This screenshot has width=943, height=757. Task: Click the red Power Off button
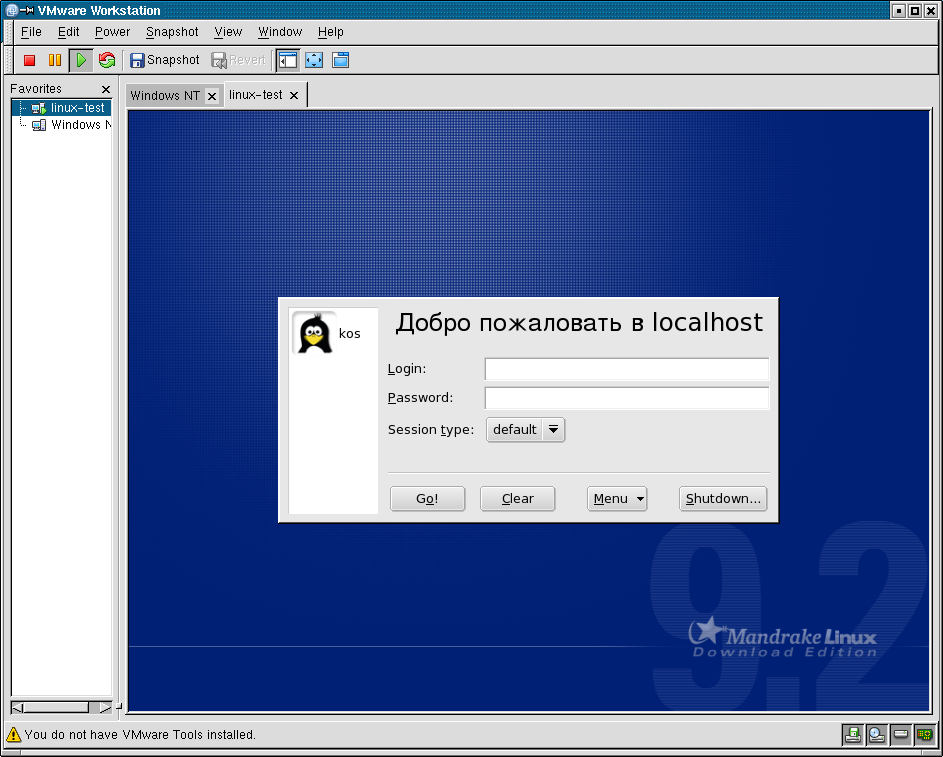[x=29, y=60]
